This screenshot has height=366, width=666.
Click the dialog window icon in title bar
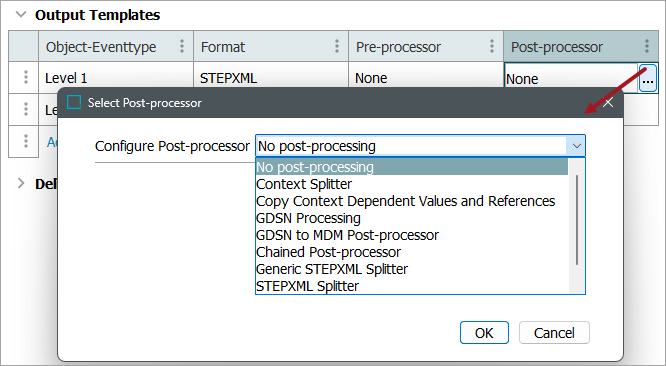point(74,102)
